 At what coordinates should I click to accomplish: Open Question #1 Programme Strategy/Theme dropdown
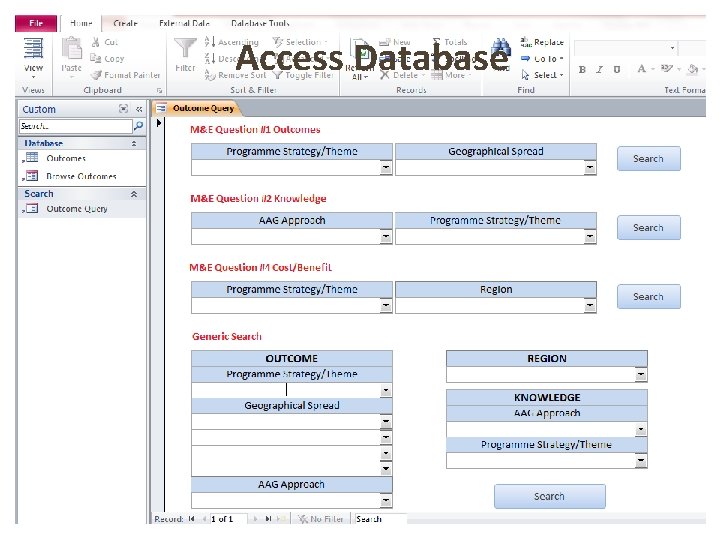coord(386,168)
